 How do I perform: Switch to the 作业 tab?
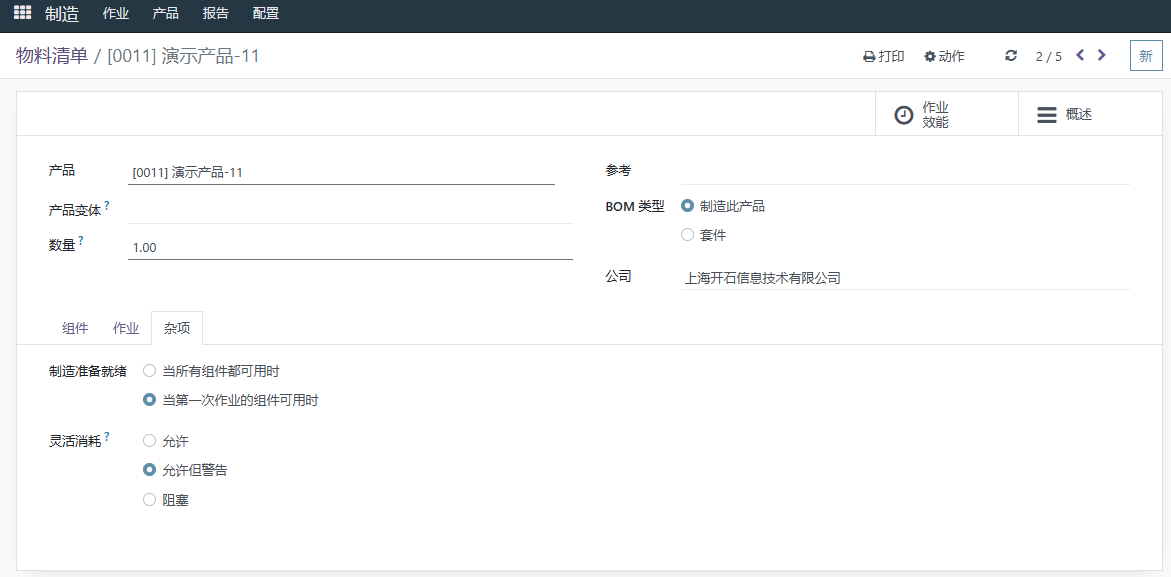click(125, 328)
